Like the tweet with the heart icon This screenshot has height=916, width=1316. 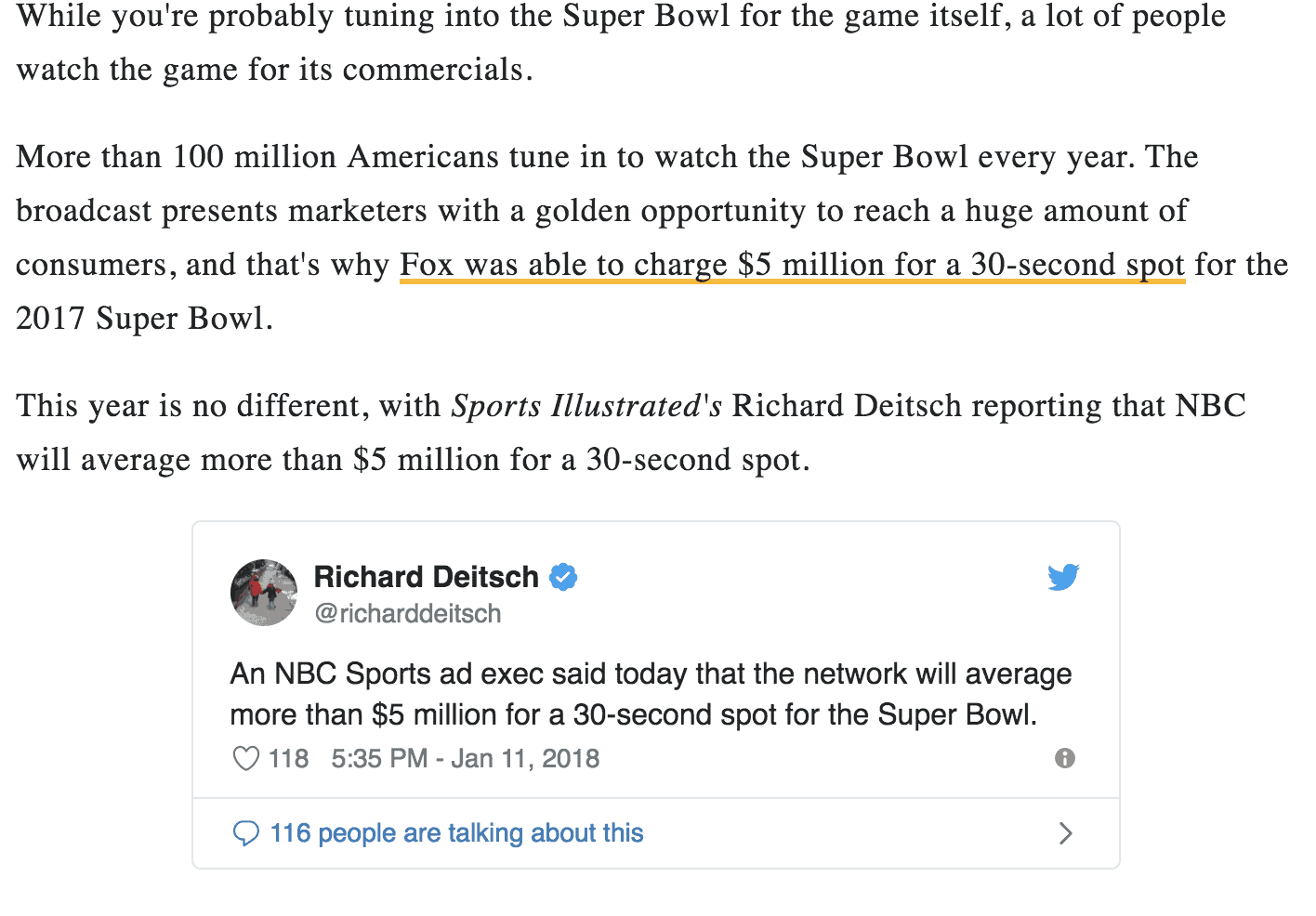pyautogui.click(x=245, y=759)
